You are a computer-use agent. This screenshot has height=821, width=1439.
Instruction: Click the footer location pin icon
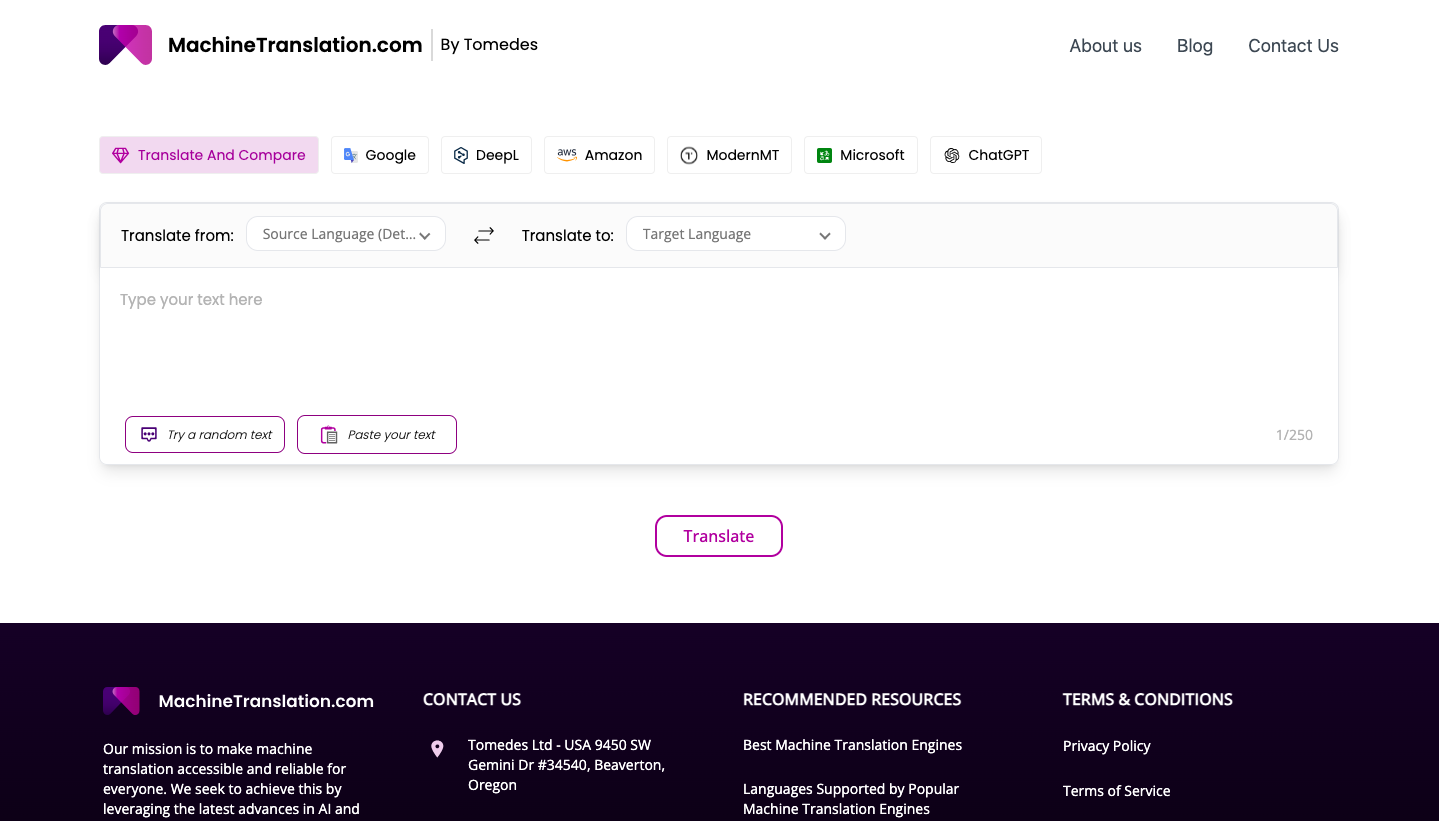[437, 749]
